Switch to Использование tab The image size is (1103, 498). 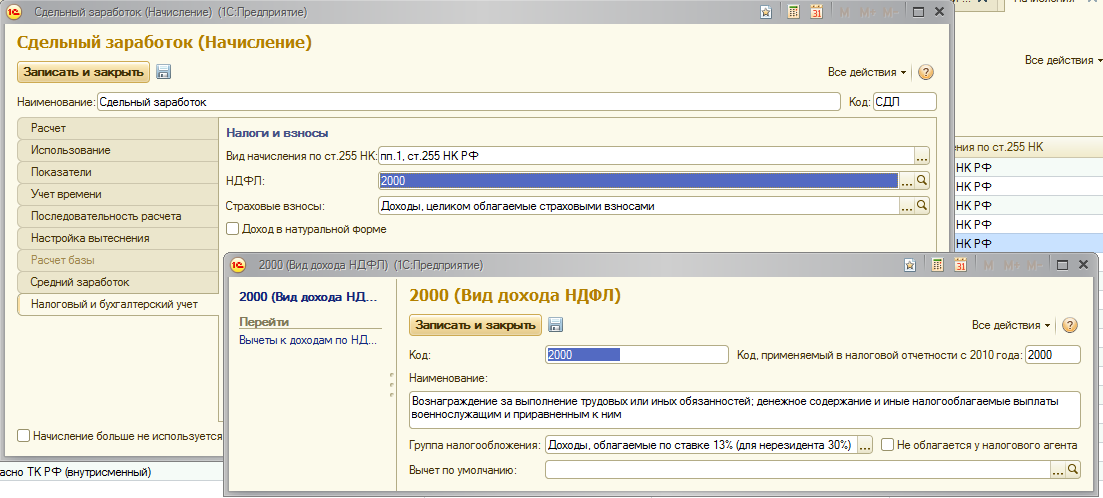(117, 151)
